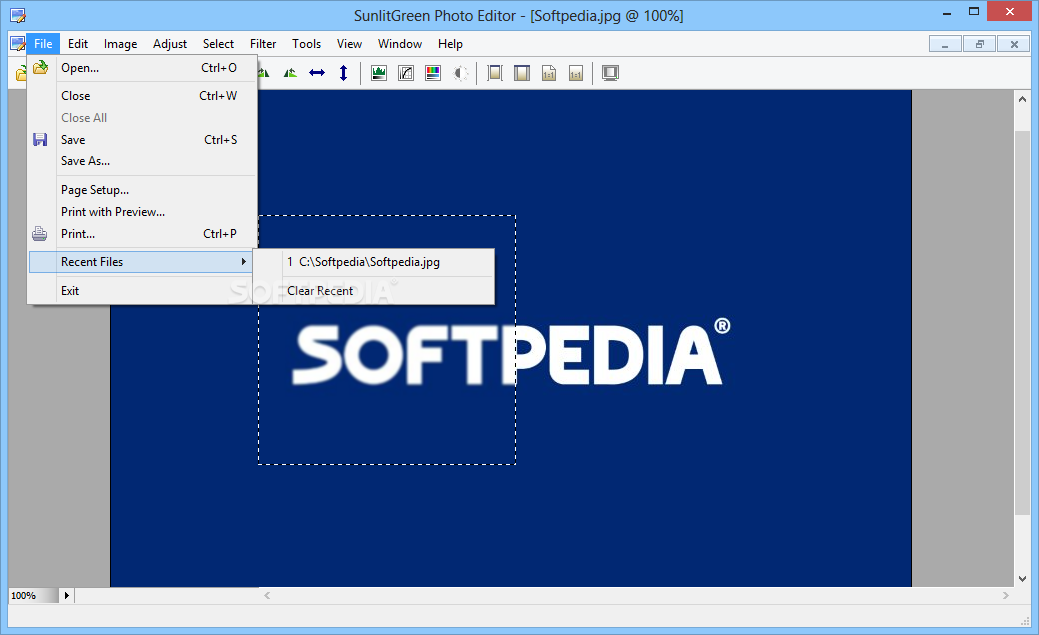Viewport: 1039px width, 635px height.
Task: Click the vertical scrollbar up arrow
Action: coord(1022,99)
